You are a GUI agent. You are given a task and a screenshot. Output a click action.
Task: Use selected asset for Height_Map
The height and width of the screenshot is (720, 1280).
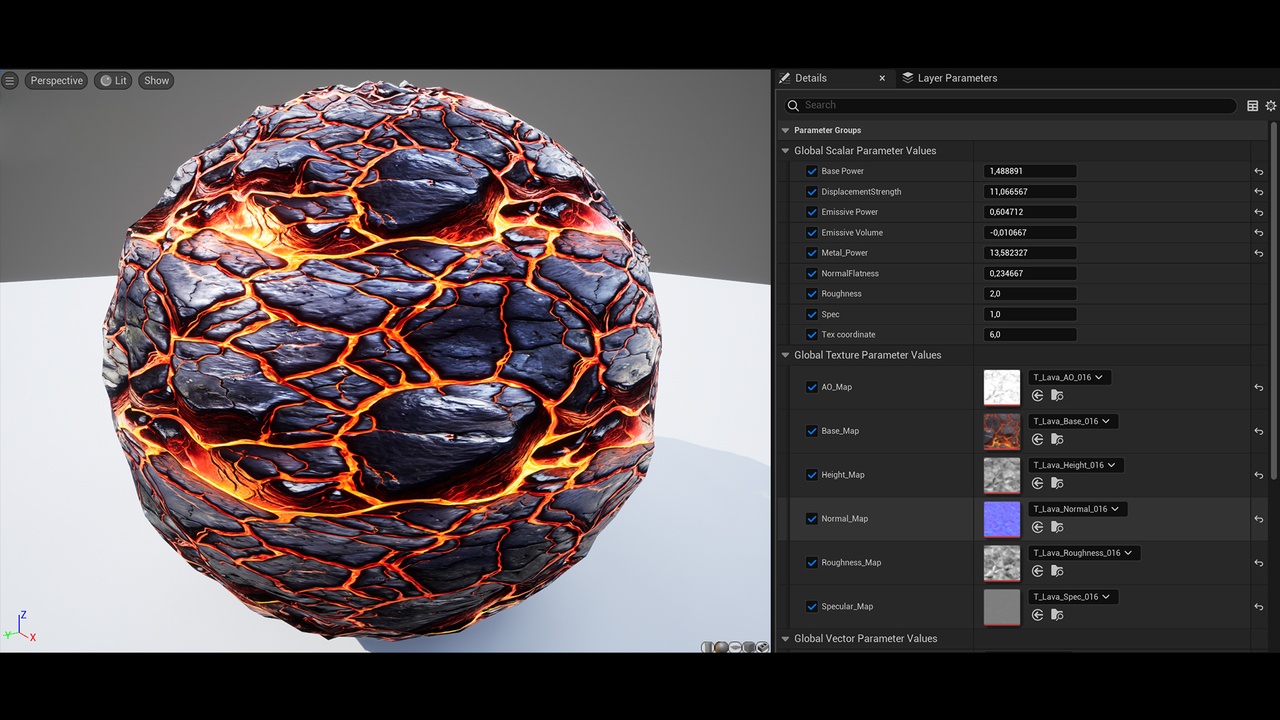[1037, 484]
